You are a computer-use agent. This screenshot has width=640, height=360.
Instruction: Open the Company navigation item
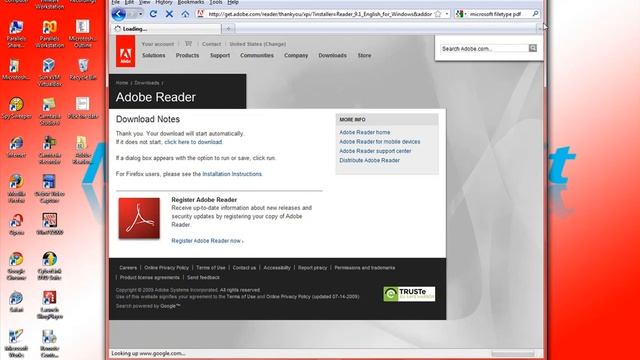[296, 55]
